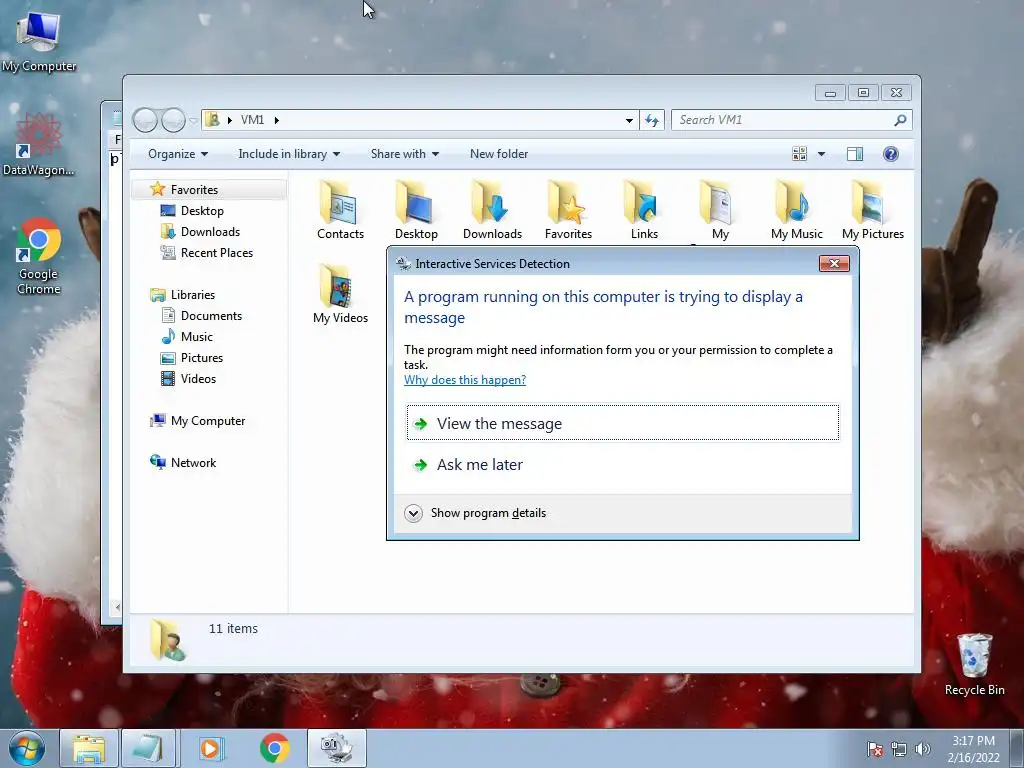Select Downloads in the navigation sidebar
Viewport: 1024px width, 768px height.
[x=210, y=232]
